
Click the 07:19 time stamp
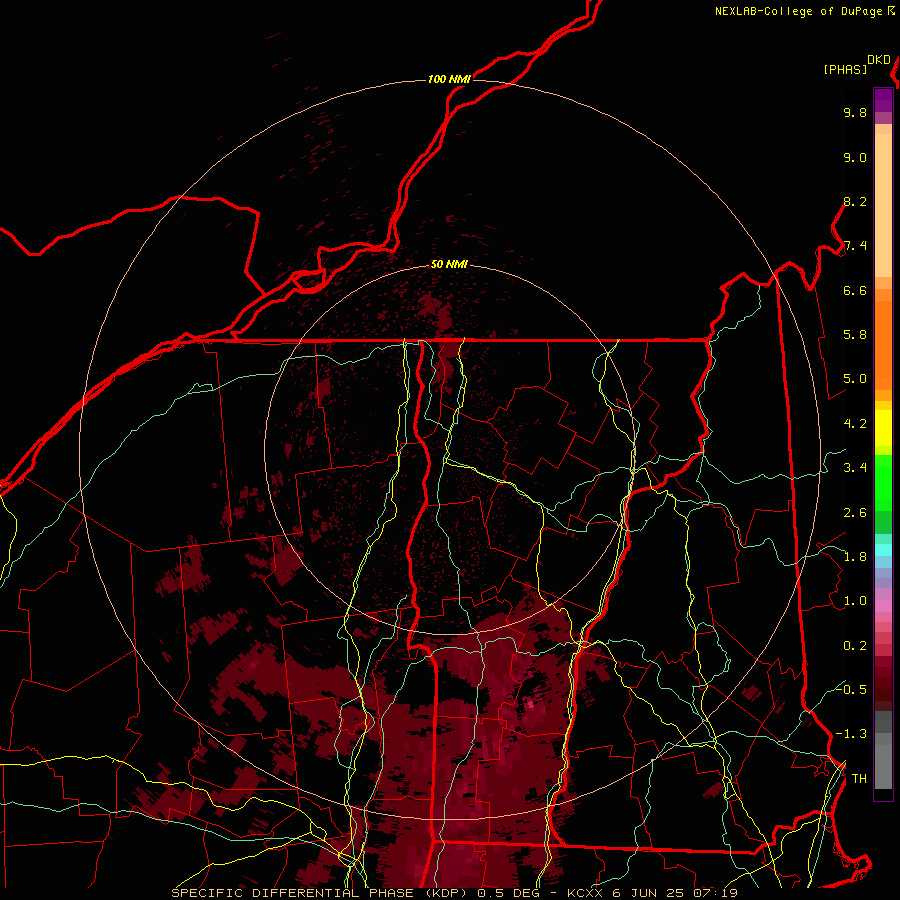pyautogui.click(x=715, y=893)
